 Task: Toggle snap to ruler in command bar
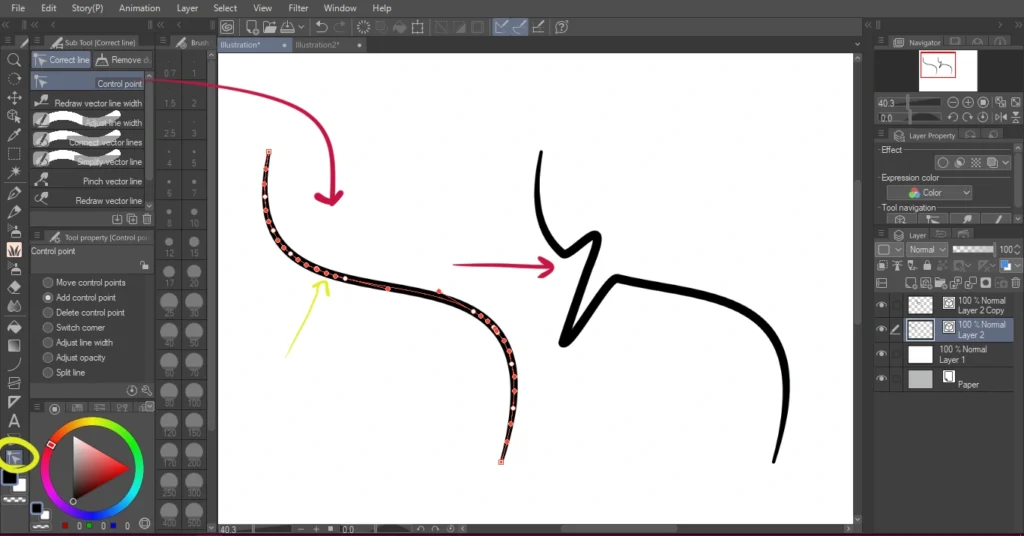[501, 27]
